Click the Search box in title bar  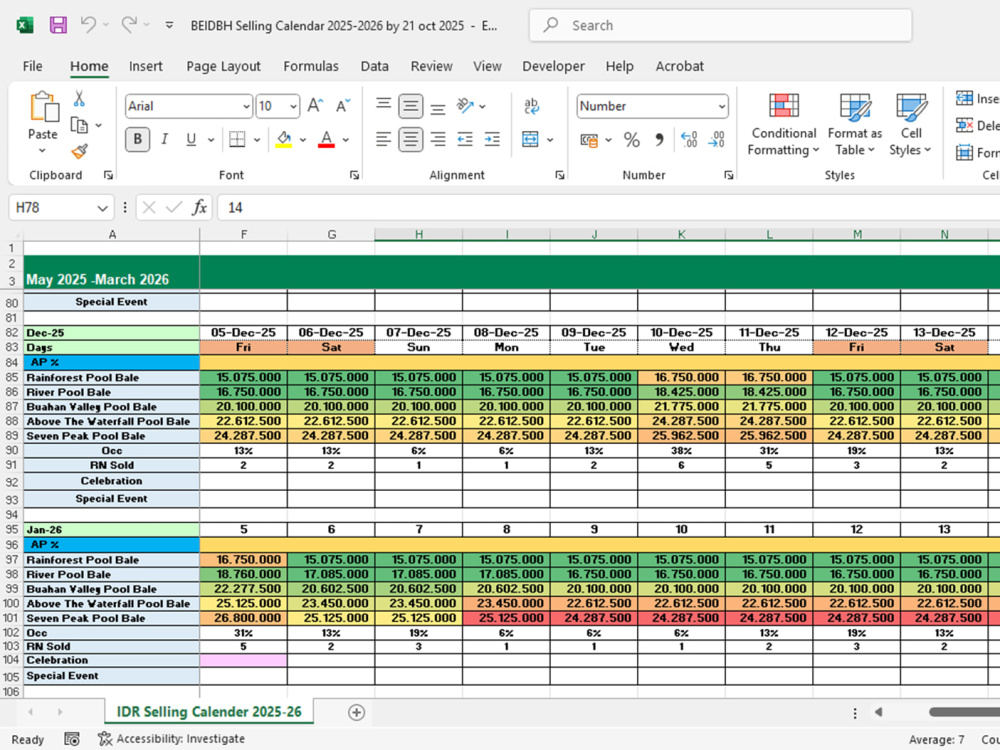point(720,26)
